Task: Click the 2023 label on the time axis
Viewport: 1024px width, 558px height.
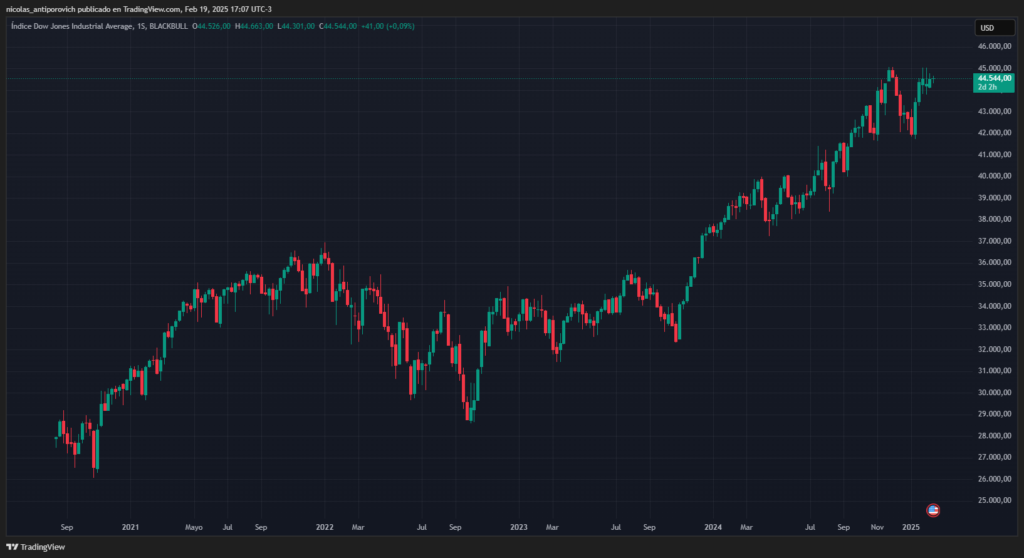Action: [519, 527]
